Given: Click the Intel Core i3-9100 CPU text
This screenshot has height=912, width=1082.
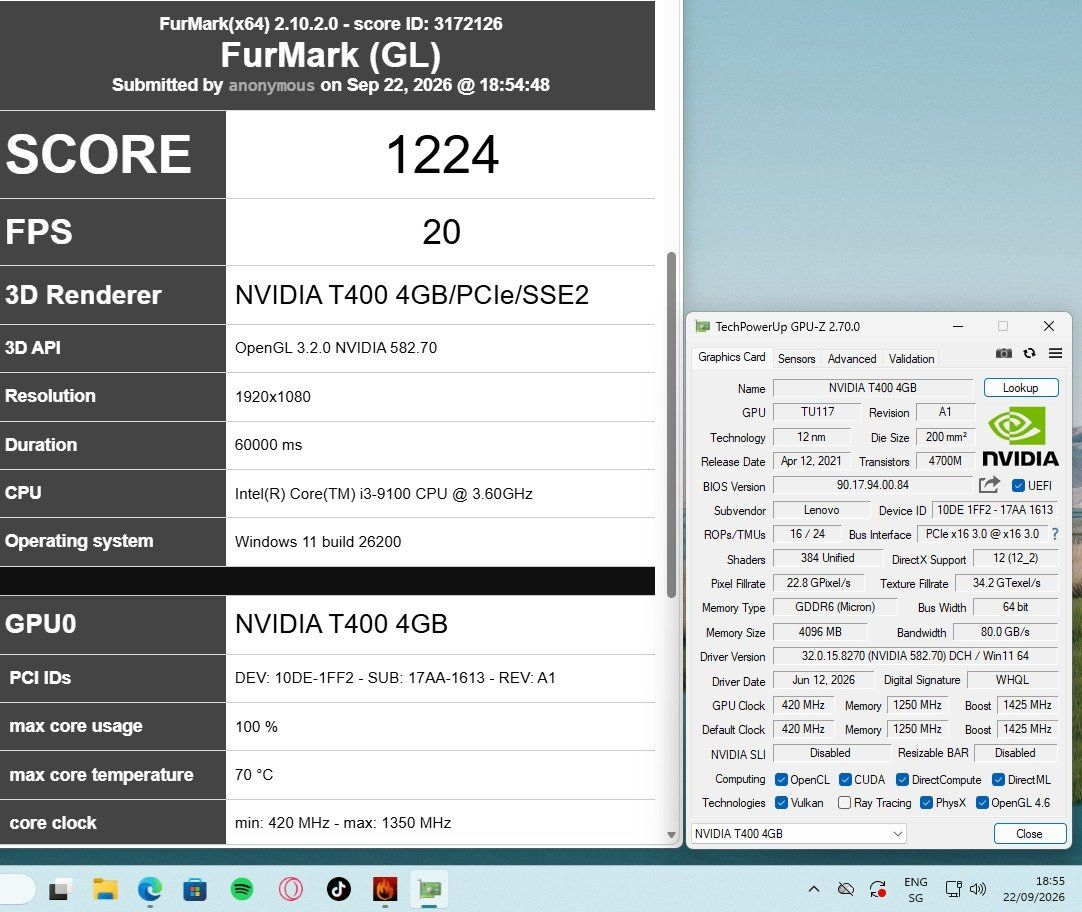Looking at the screenshot, I should (384, 494).
